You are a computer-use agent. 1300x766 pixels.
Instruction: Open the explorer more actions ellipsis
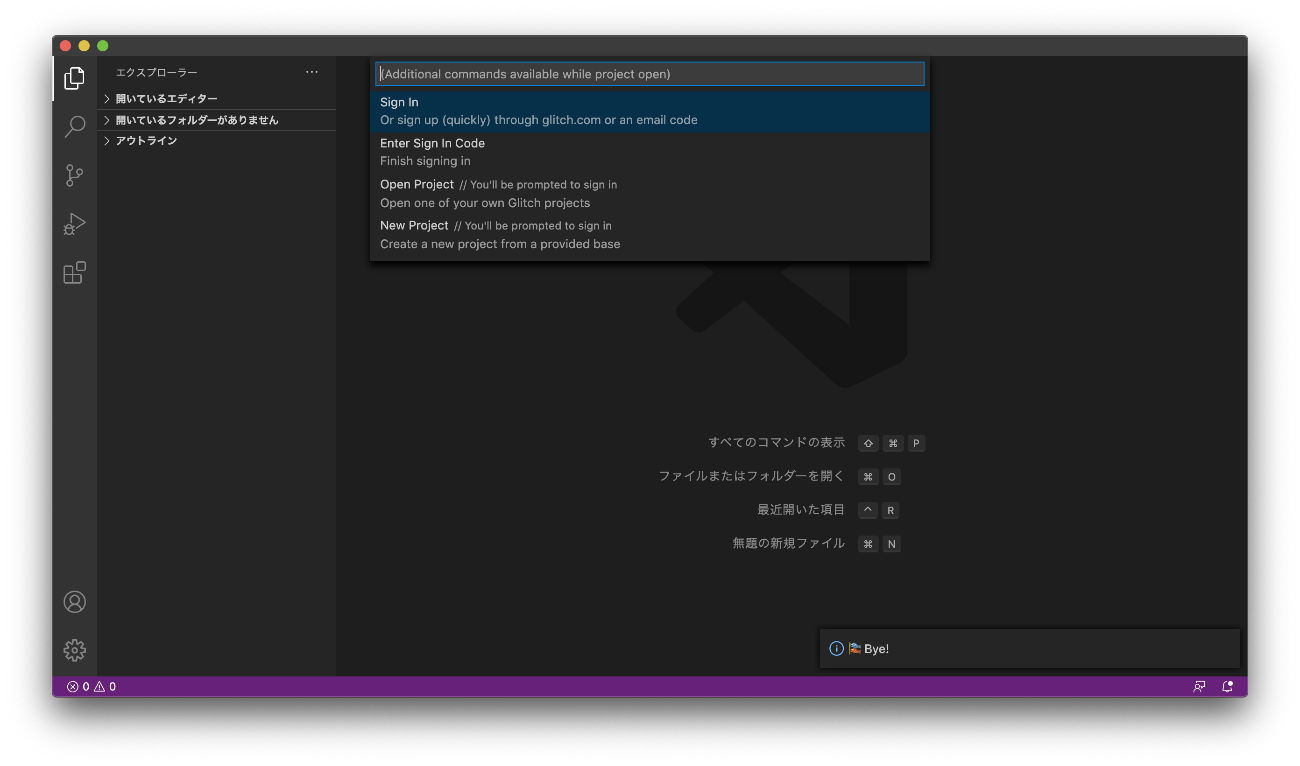point(312,72)
